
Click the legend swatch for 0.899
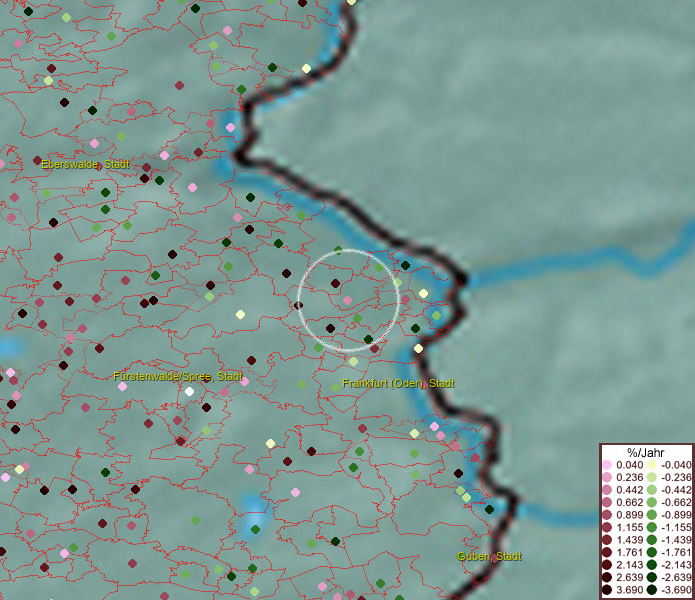607,515
